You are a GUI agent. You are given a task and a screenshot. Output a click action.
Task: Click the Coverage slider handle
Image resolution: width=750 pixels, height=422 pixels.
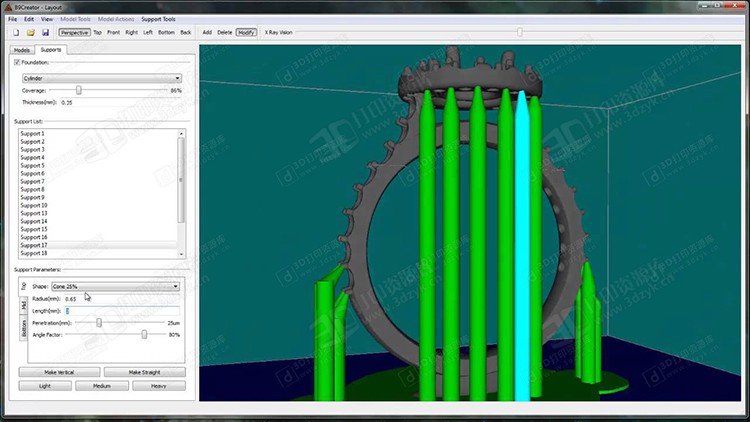79,90
